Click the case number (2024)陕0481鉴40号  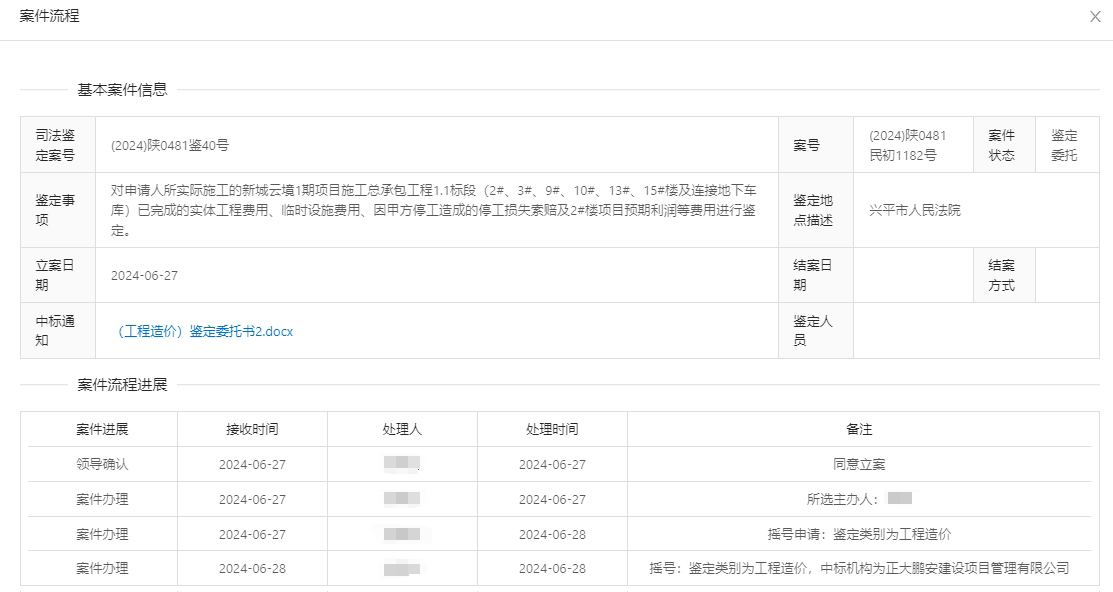[170, 145]
